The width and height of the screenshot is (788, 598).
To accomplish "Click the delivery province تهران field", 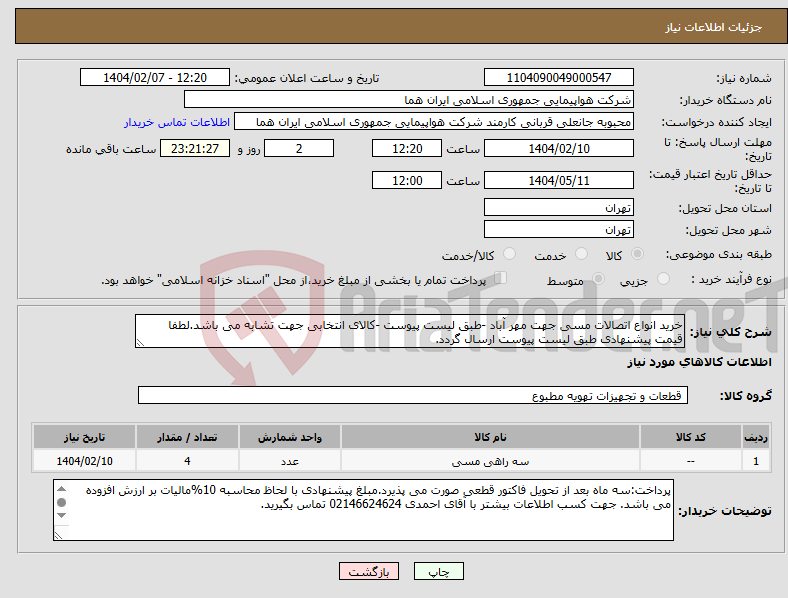I will point(558,207).
